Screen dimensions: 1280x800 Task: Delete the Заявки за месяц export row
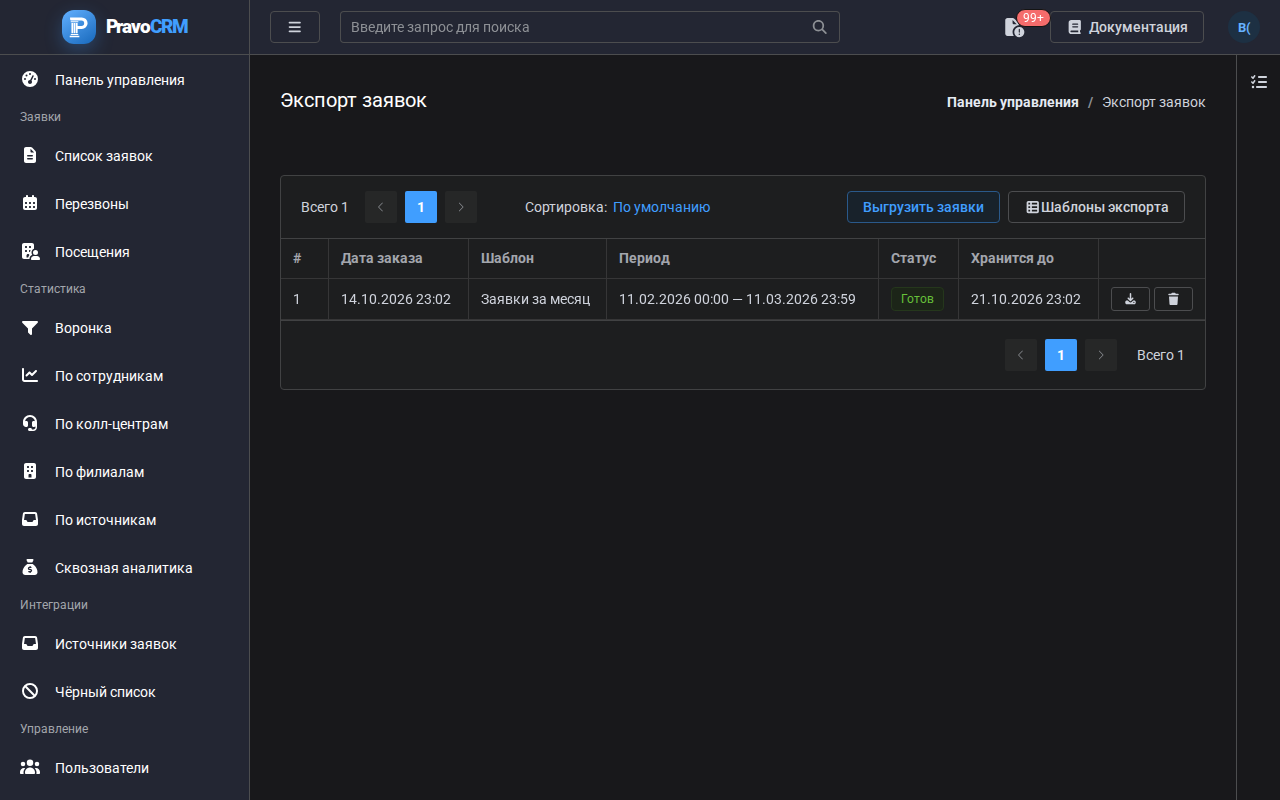pyautogui.click(x=1173, y=299)
